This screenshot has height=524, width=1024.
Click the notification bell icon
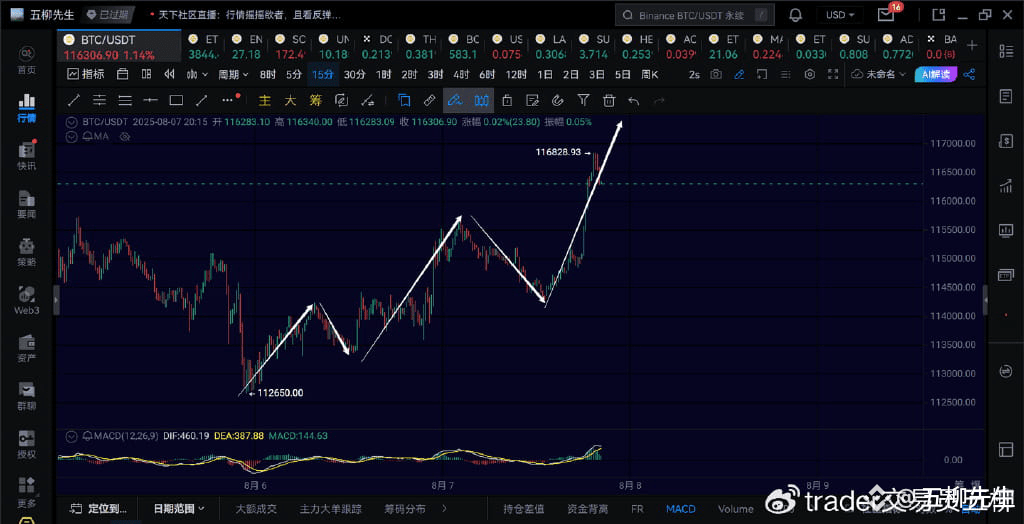[x=795, y=15]
